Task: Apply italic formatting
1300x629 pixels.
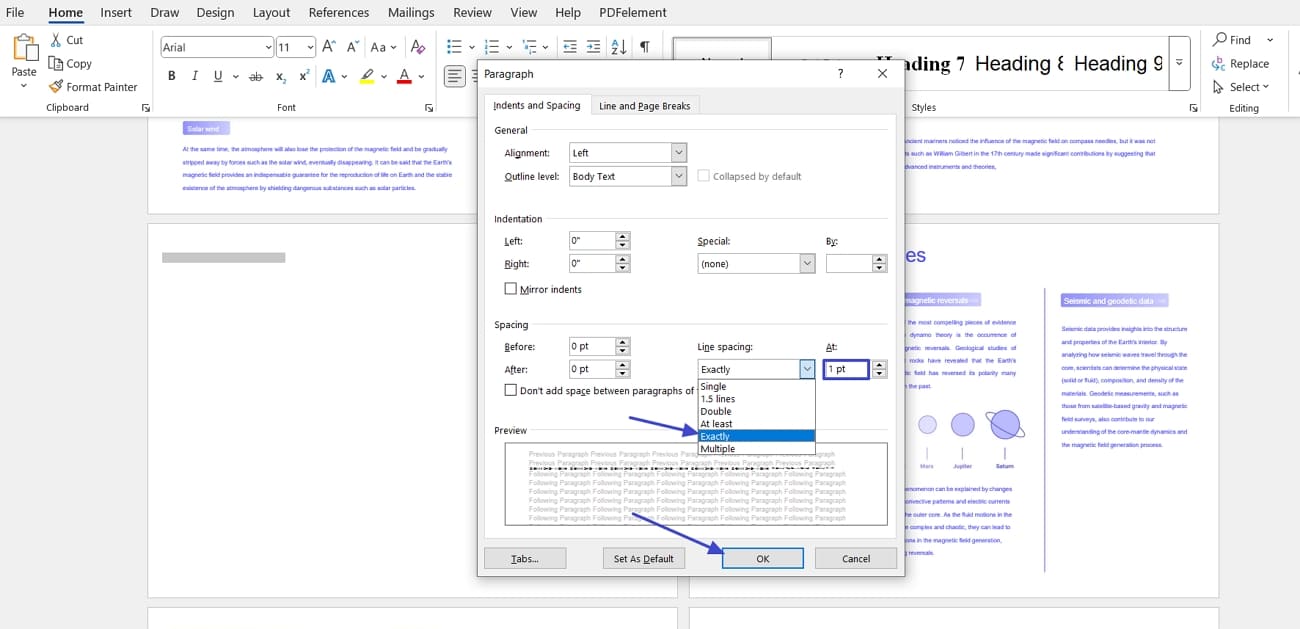Action: coord(193,75)
